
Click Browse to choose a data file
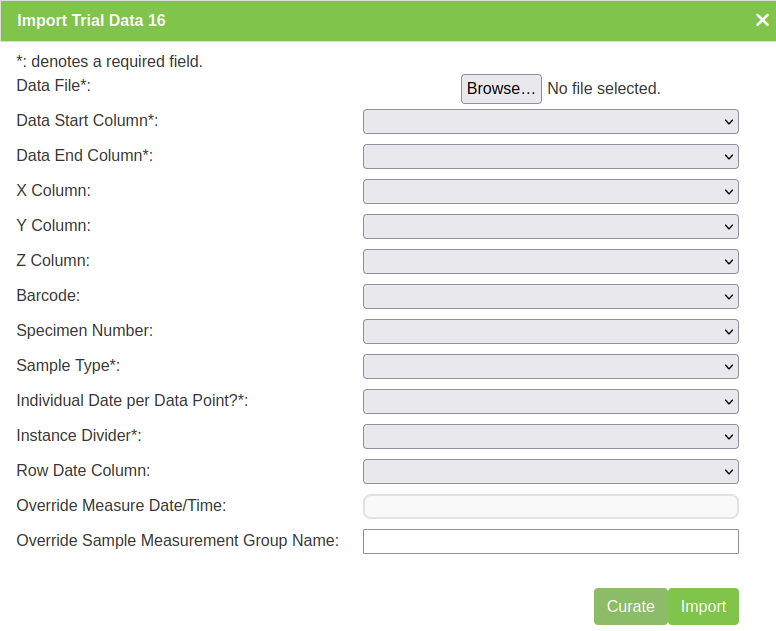click(x=501, y=89)
